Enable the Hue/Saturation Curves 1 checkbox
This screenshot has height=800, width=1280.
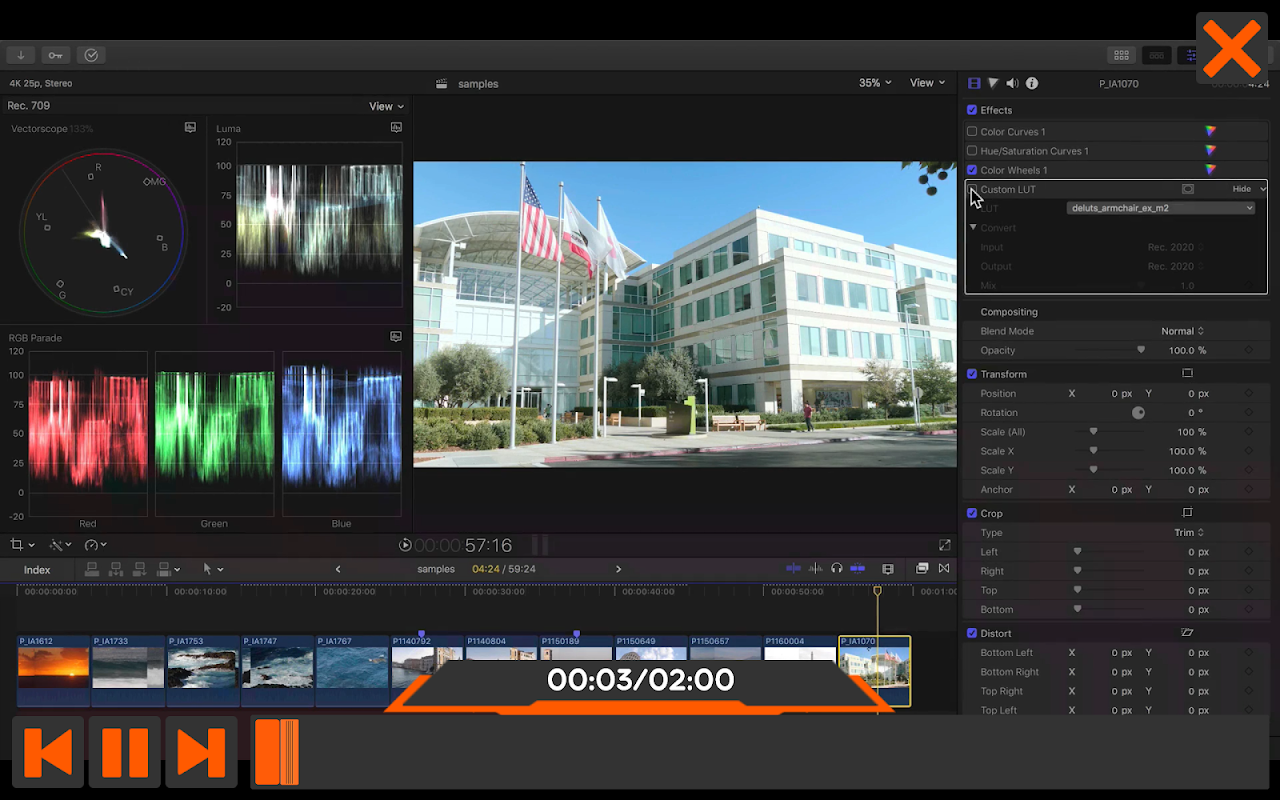pyautogui.click(x=972, y=151)
